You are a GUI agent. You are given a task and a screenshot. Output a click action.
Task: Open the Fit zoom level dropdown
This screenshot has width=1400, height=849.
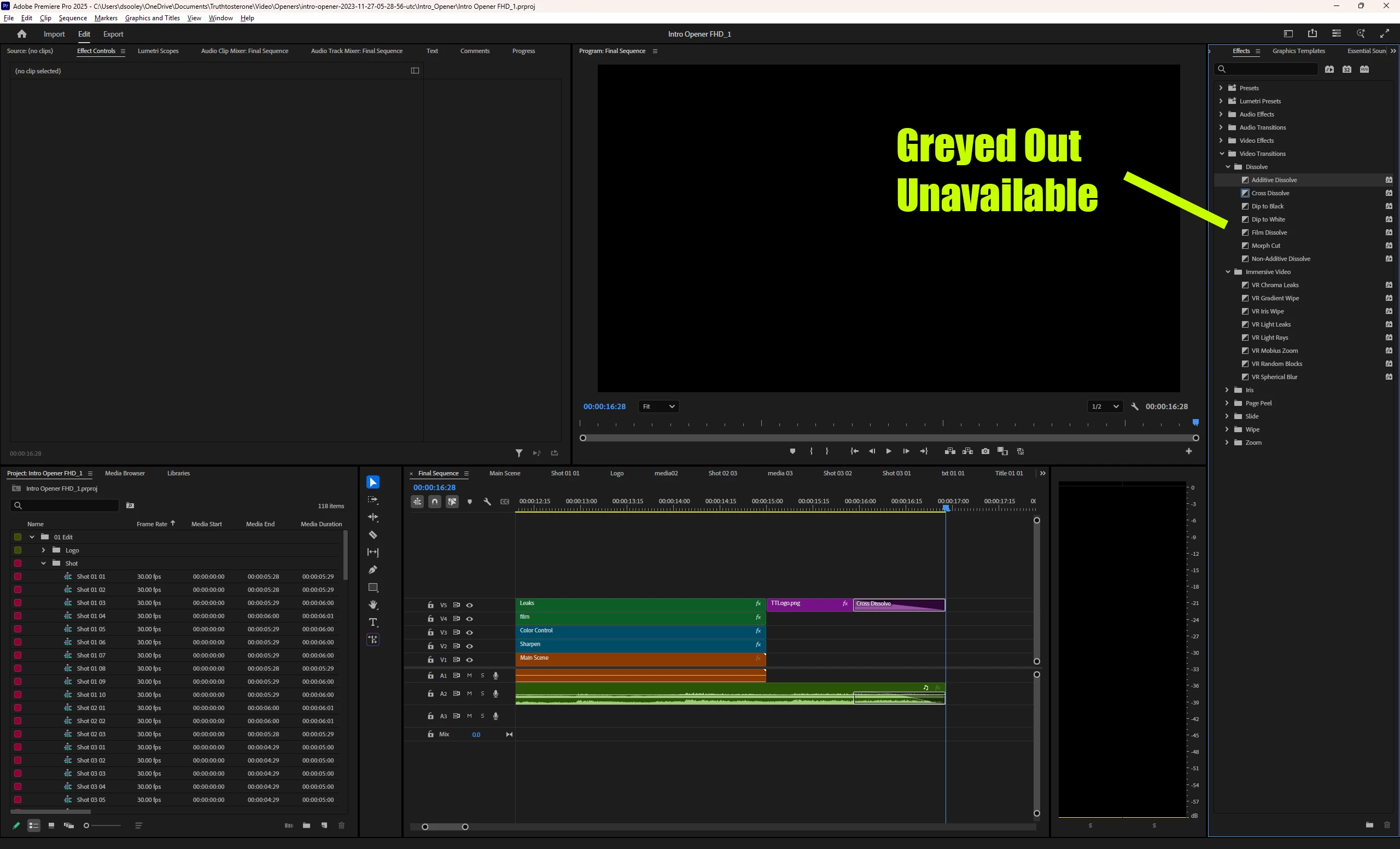(x=658, y=406)
